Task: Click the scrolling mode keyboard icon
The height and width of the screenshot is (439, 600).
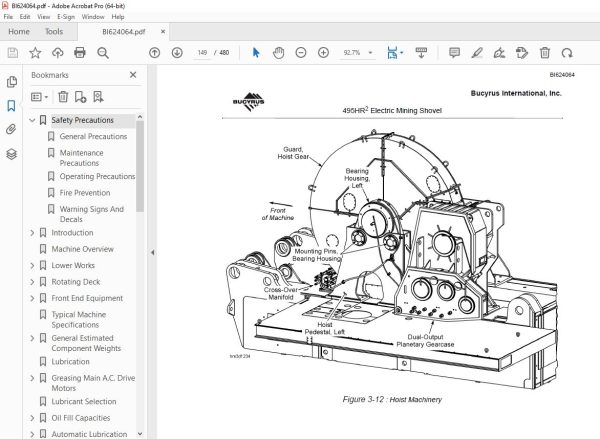Action: (x=421, y=52)
